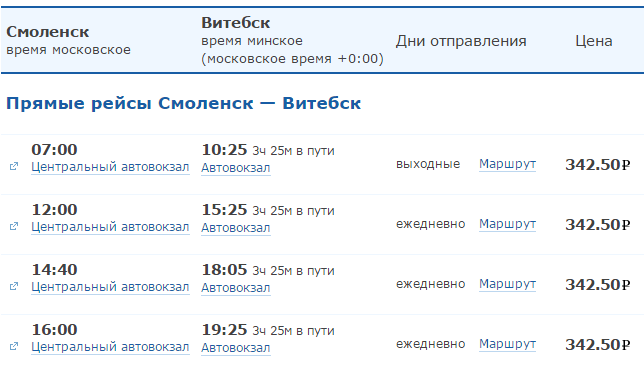Viewport: 644px width, 368px height.
Task: Open Автовокзал link for 19:25 arrival
Action: tap(236, 348)
